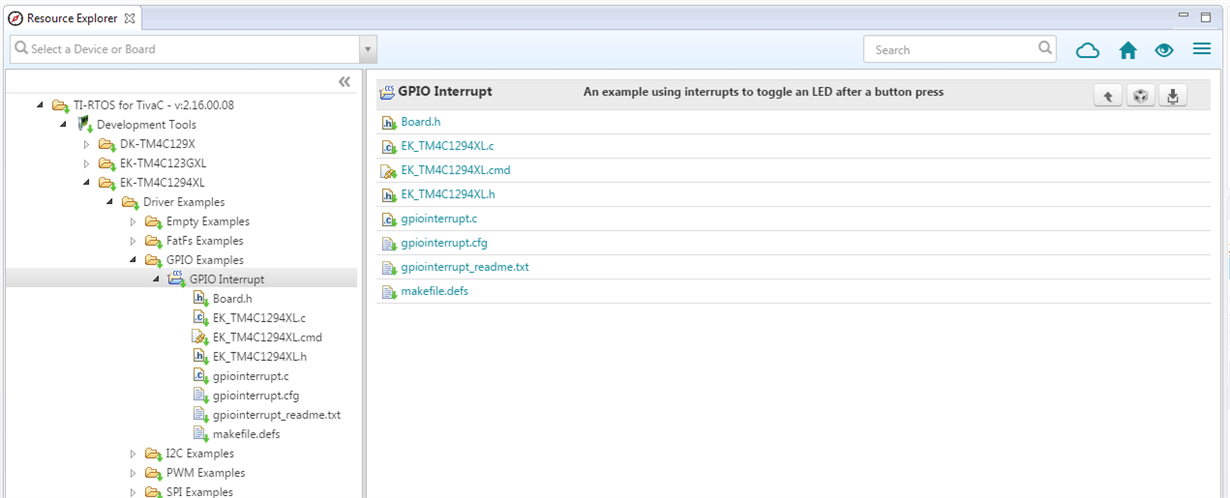Click the Search input field
Image resolution: width=1230 pixels, height=498 pixels.
tap(954, 49)
